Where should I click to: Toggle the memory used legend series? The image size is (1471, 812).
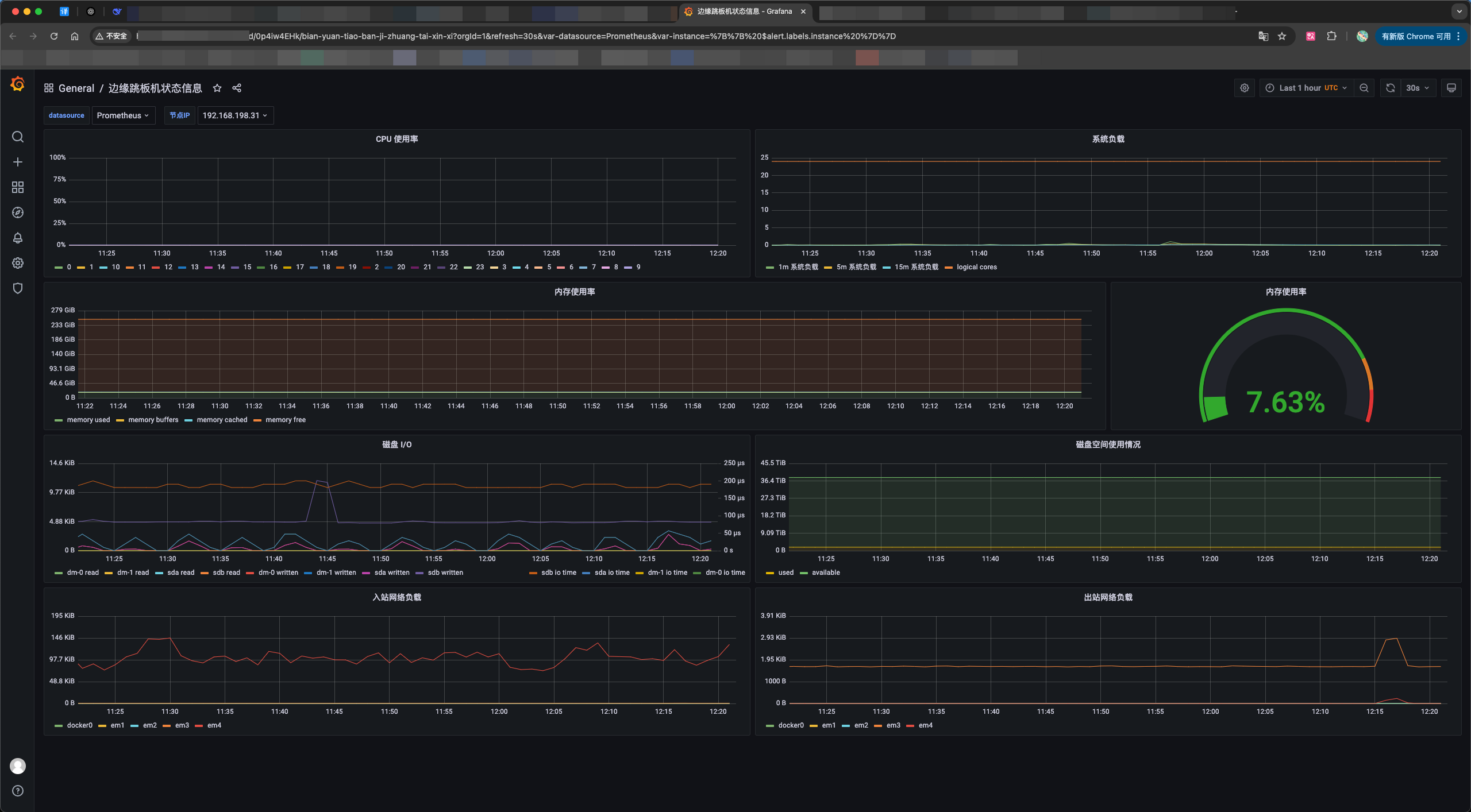[x=88, y=420]
